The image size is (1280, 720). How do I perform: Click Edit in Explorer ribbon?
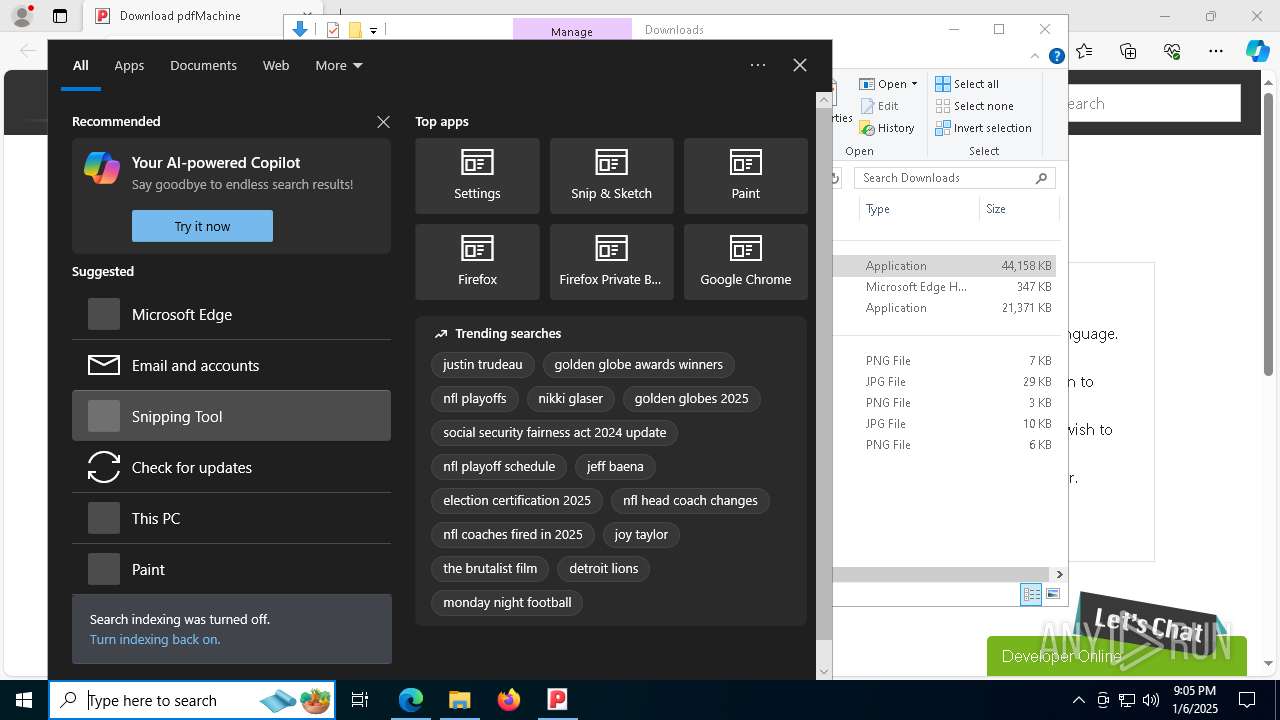click(x=879, y=106)
